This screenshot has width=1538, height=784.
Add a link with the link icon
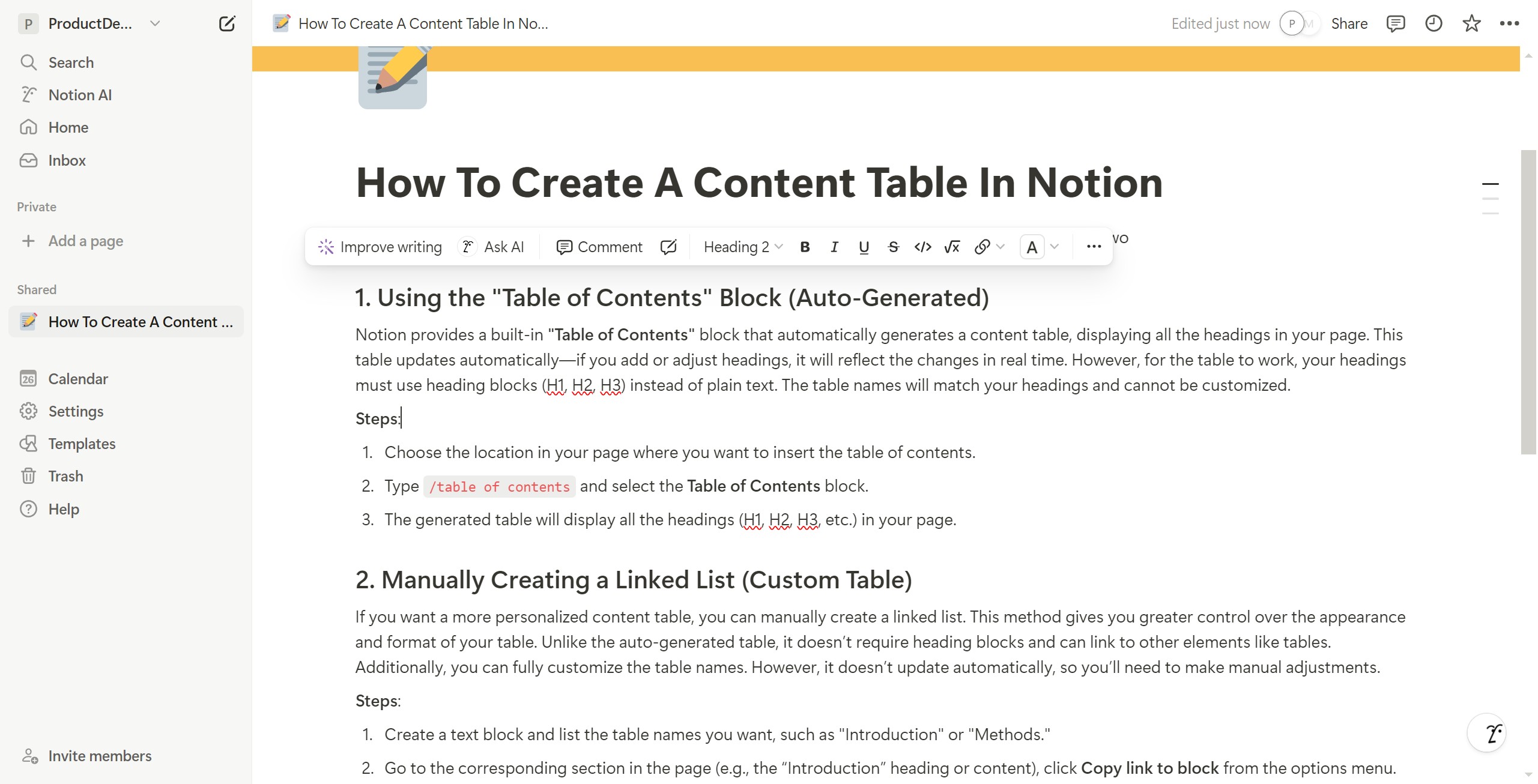982,247
